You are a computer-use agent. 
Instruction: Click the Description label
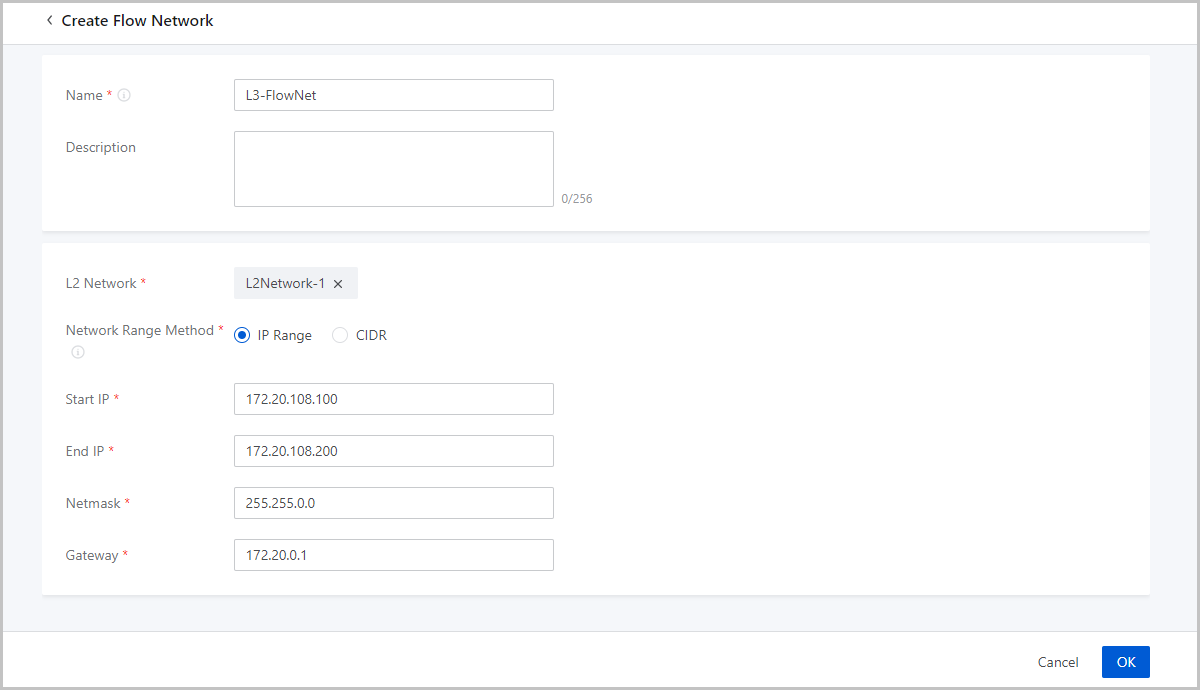coord(101,147)
